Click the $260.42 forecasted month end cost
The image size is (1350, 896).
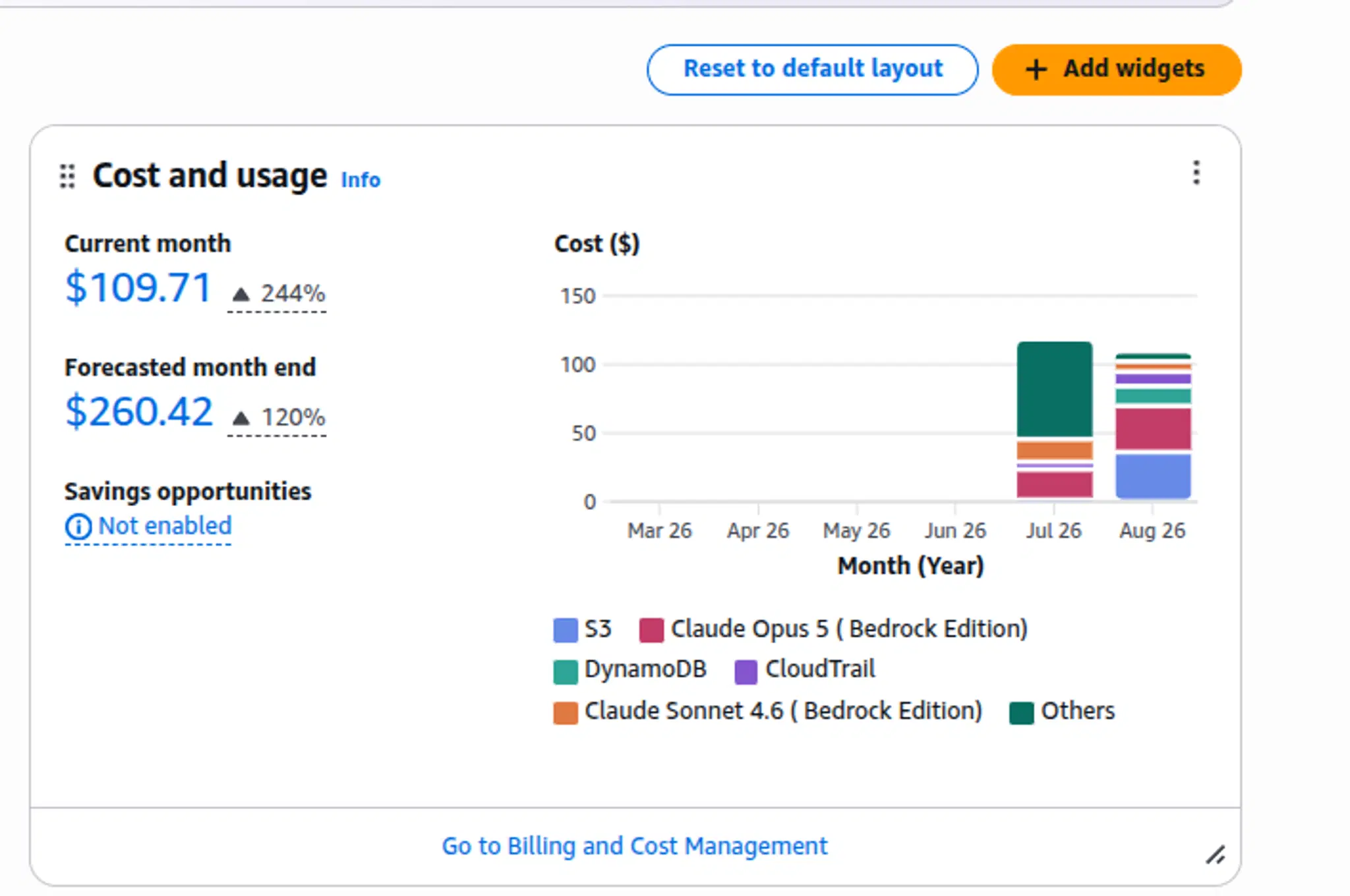pos(138,411)
